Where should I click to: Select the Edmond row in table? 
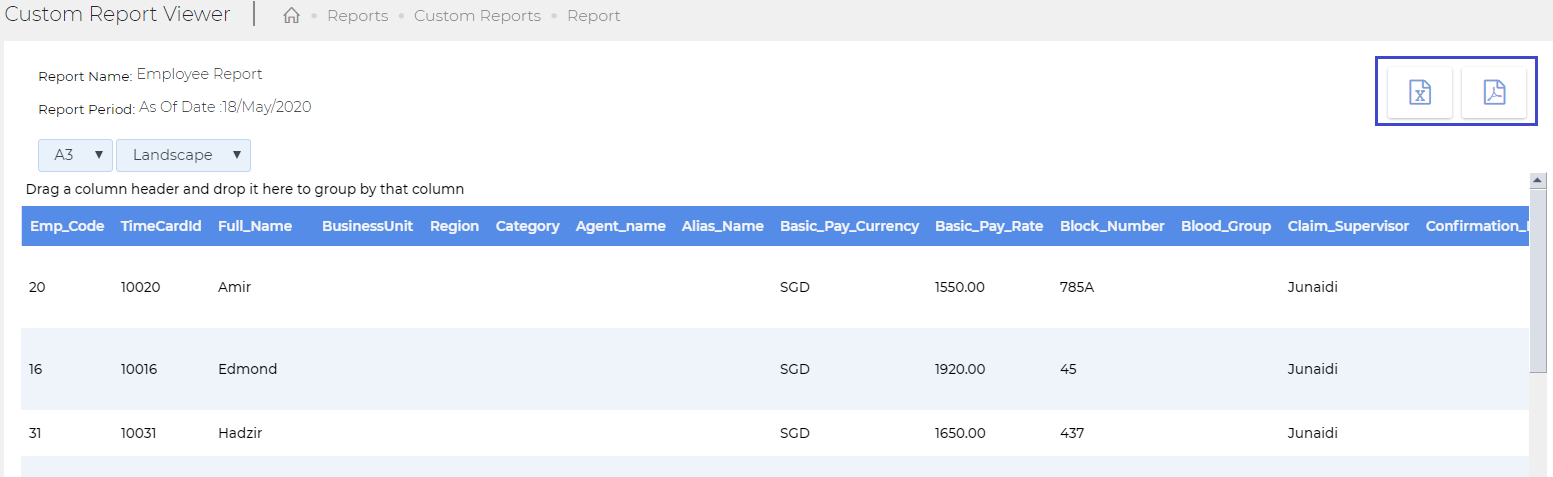[x=775, y=369]
